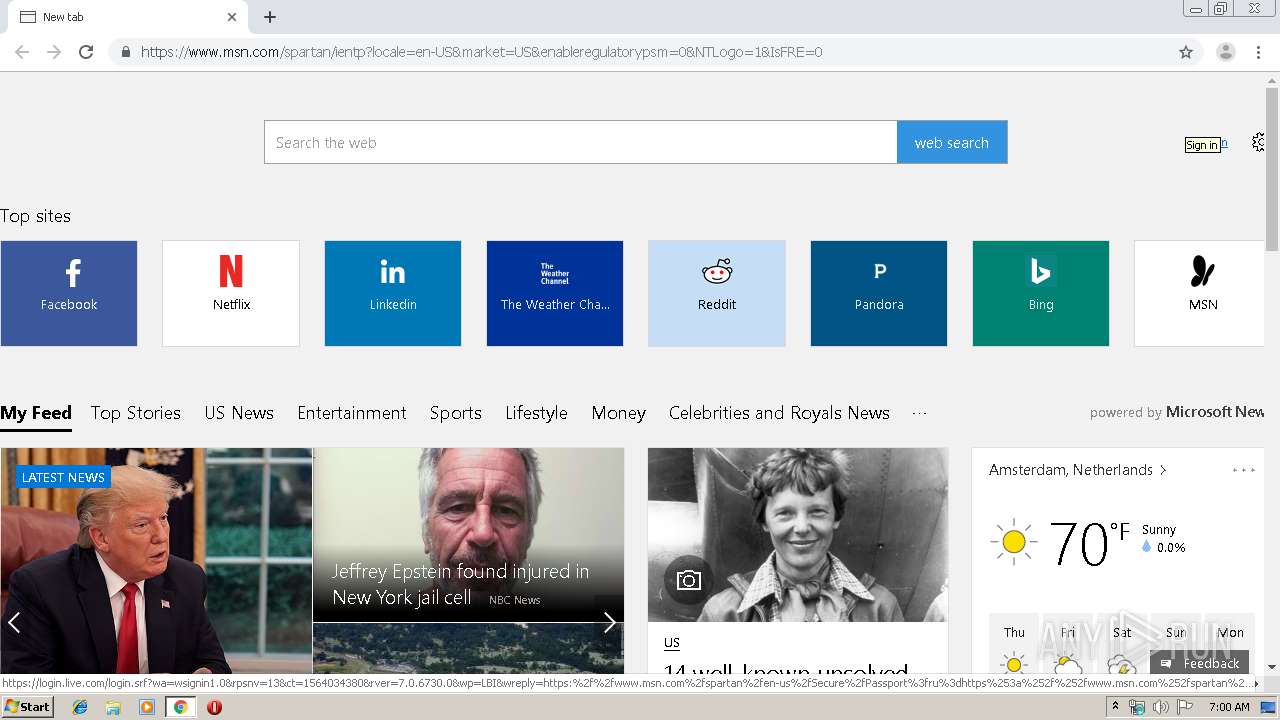This screenshot has height=720, width=1280.
Task: Bookmark this page with the star icon
Action: click(1186, 52)
